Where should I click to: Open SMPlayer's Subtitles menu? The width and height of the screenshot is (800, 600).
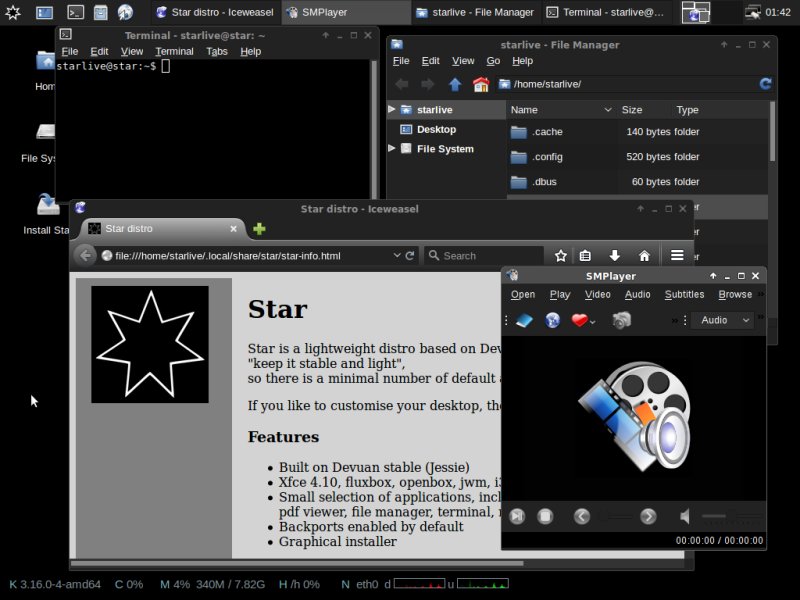click(x=684, y=294)
